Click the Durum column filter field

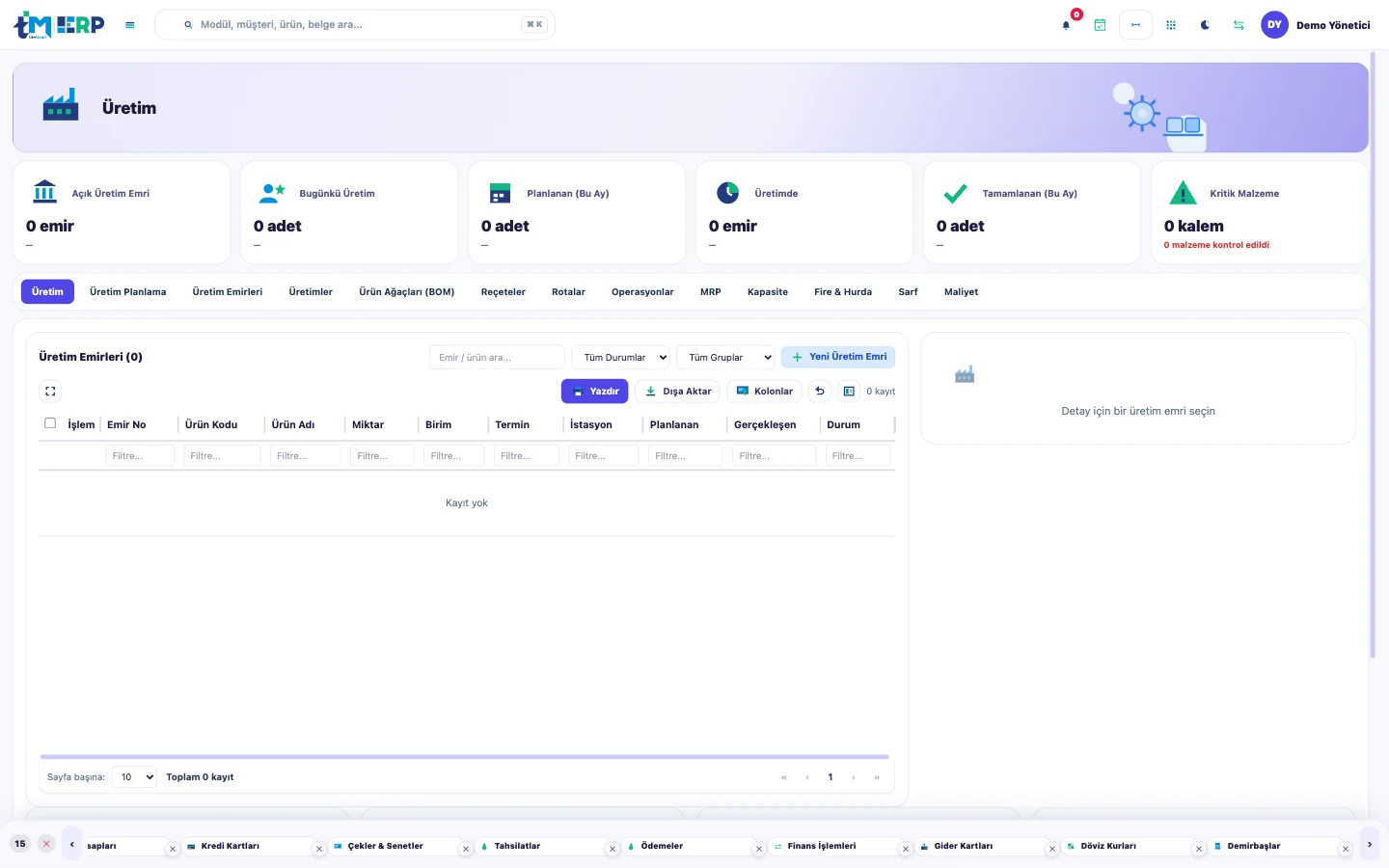point(858,456)
